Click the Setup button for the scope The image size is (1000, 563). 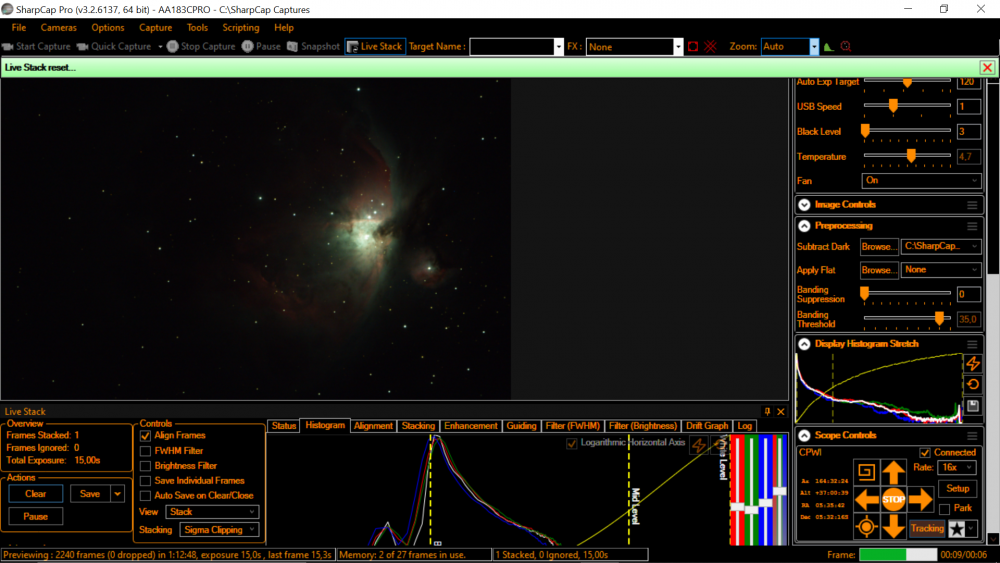click(x=957, y=489)
